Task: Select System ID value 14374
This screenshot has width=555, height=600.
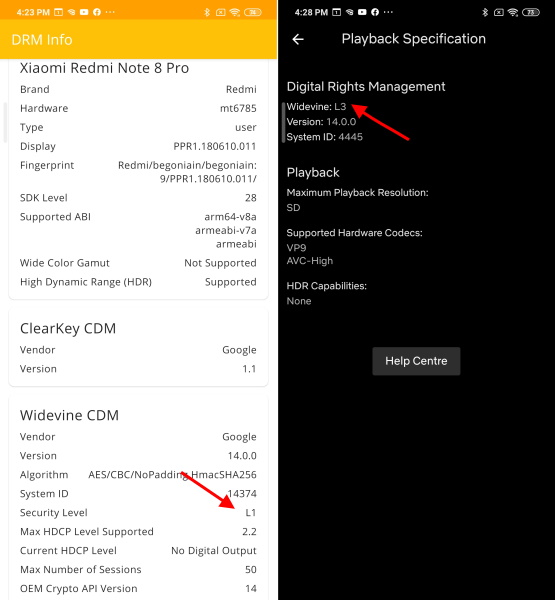Action: [x=242, y=494]
